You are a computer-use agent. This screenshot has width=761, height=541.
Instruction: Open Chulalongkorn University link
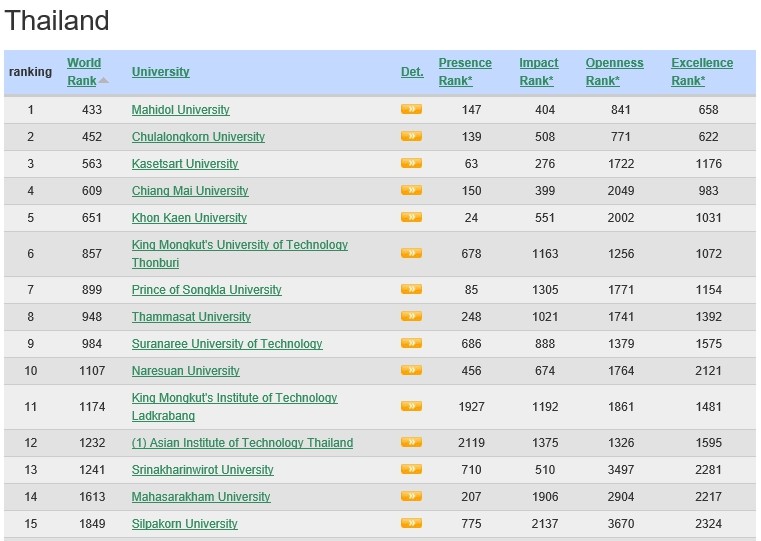[x=198, y=137]
